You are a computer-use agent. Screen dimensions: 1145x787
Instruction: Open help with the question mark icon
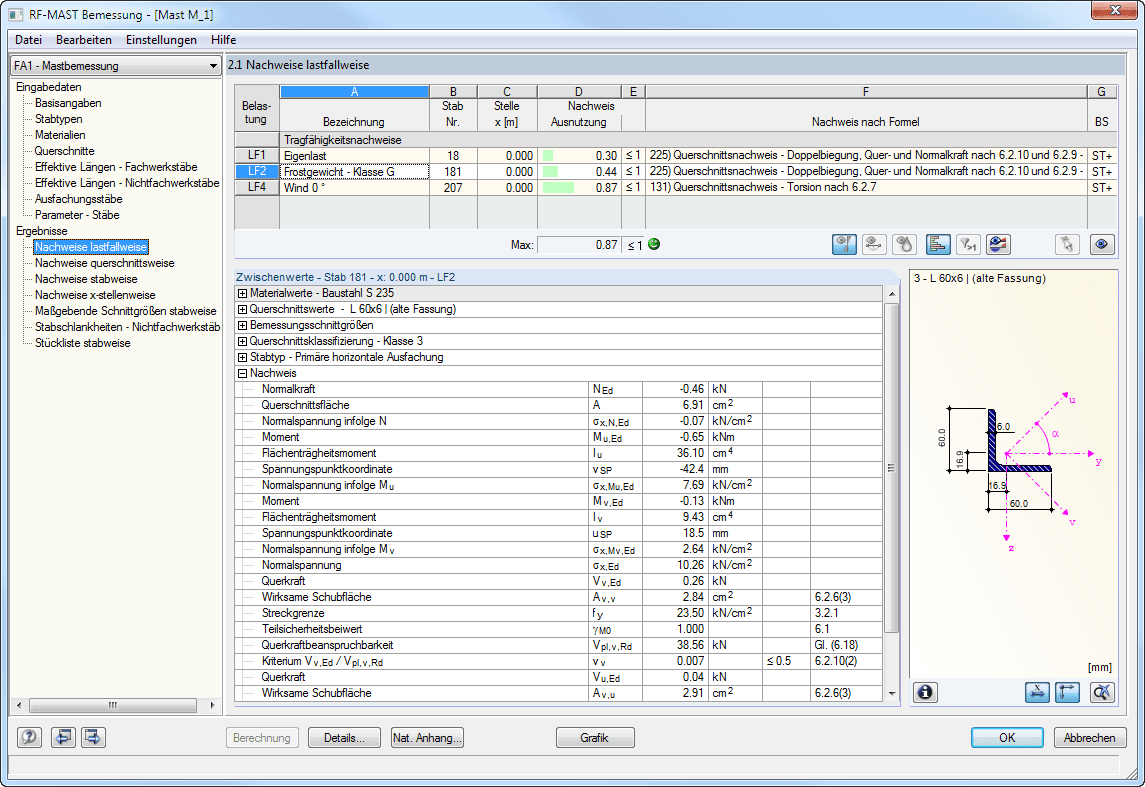pyautogui.click(x=29, y=737)
